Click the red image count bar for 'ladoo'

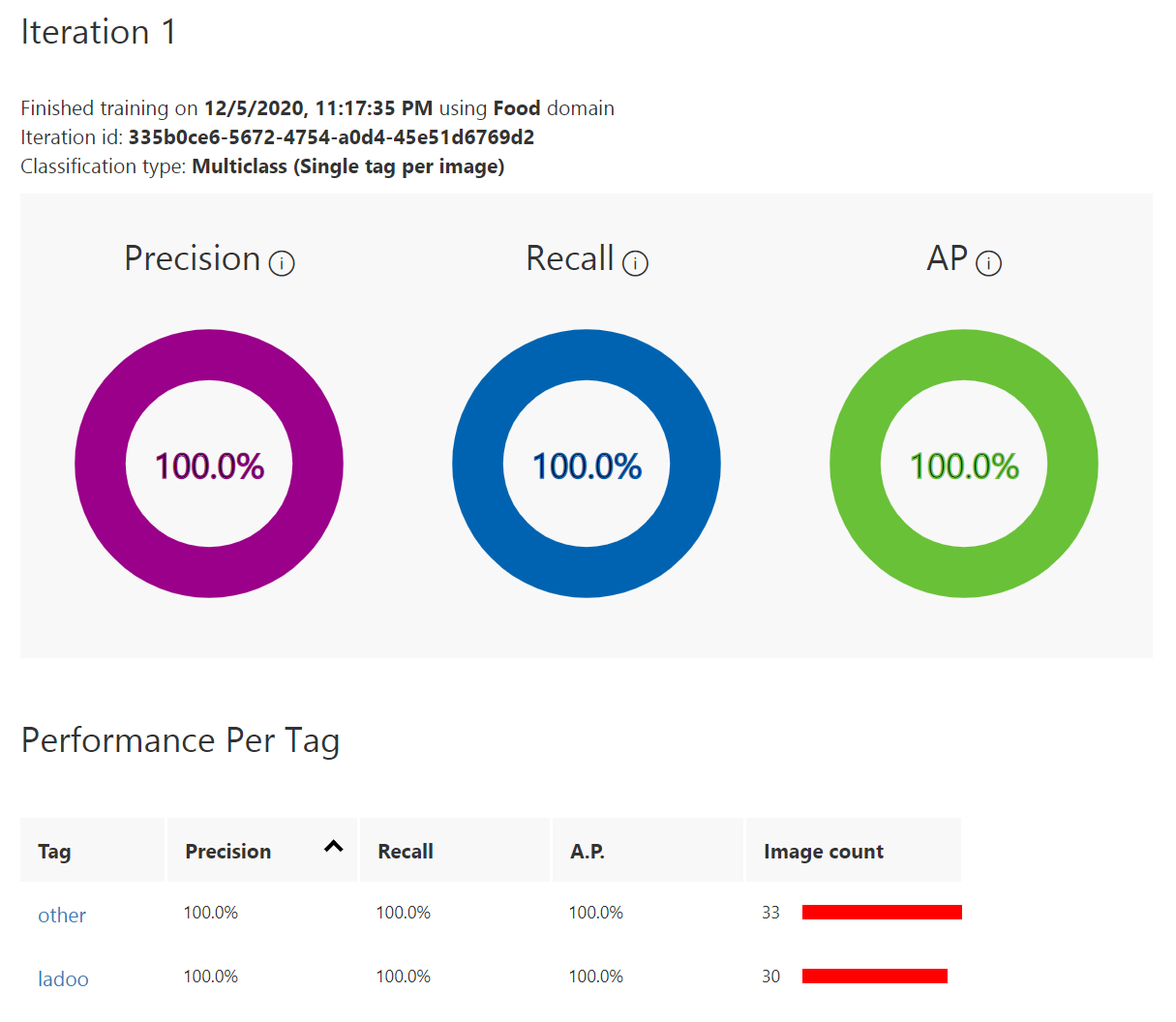point(874,976)
